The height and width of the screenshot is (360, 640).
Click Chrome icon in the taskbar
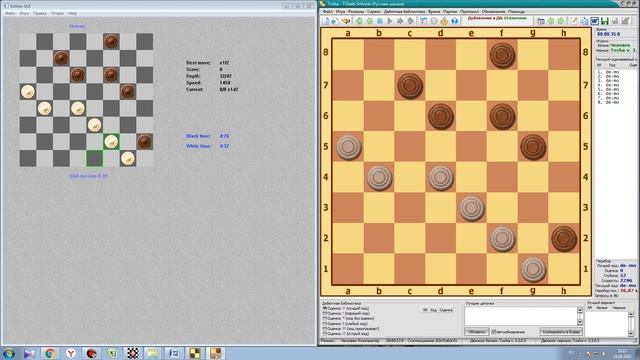(x=50, y=353)
